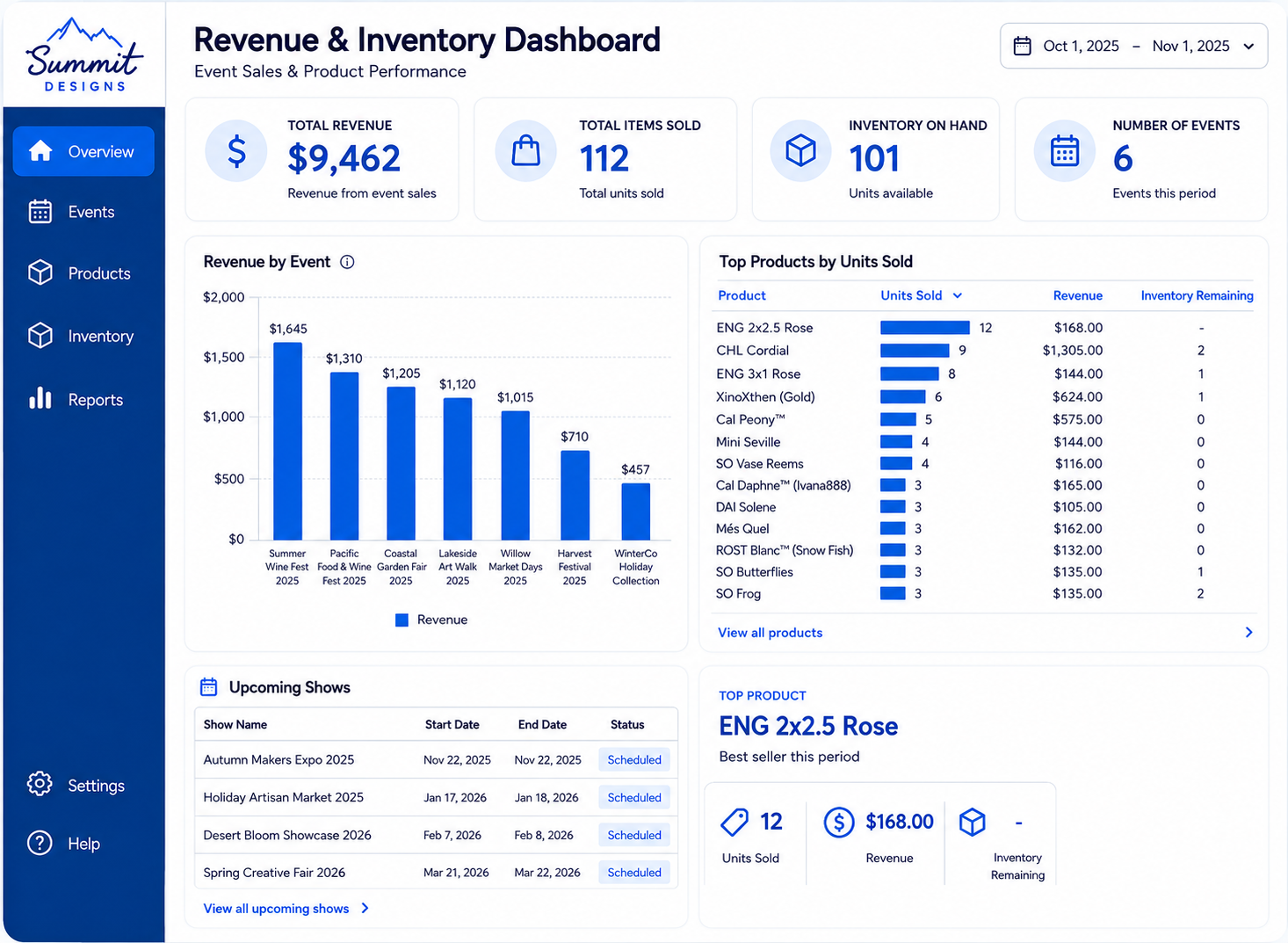The height and width of the screenshot is (943, 1288).
Task: Click the dollar circle icon in Top Product card
Action: coord(839,823)
